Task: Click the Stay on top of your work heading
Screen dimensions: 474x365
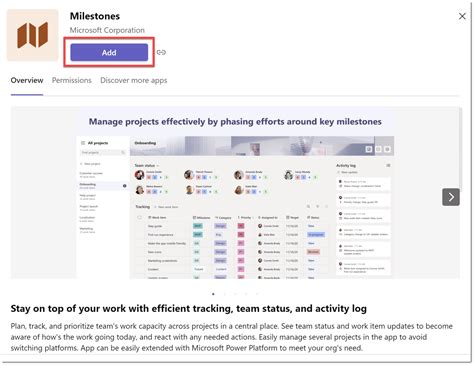Action: [x=189, y=309]
